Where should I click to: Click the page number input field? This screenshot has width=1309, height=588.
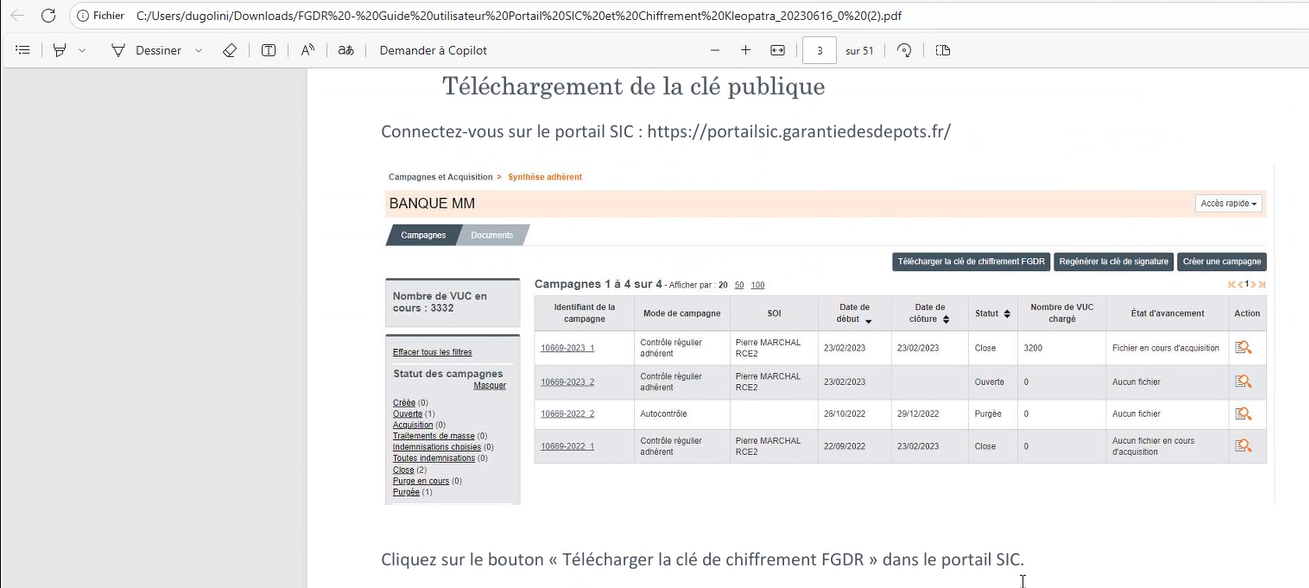(x=819, y=50)
